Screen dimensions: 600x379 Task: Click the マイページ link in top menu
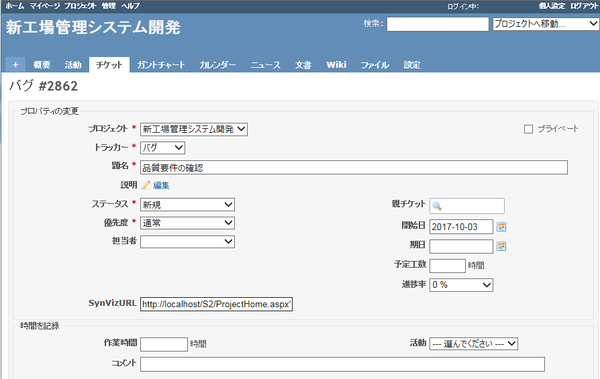pyautogui.click(x=45, y=6)
